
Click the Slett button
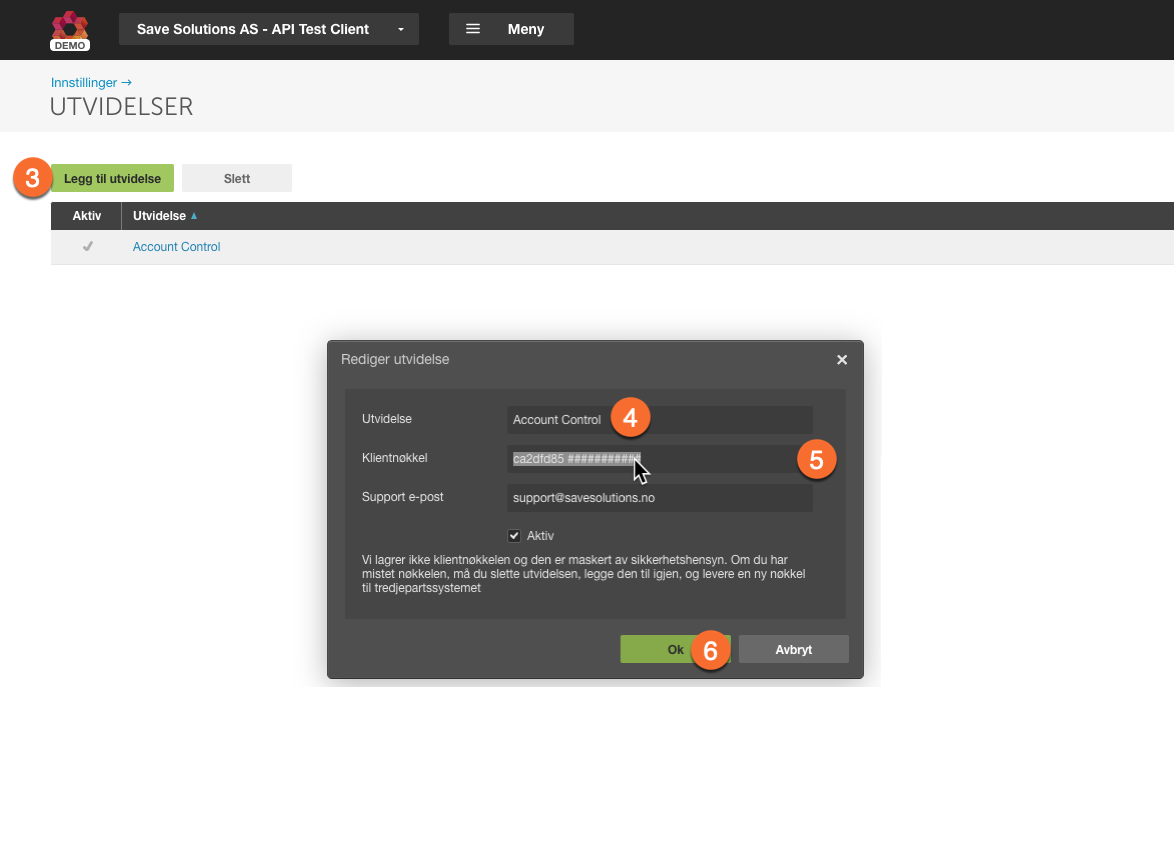[237, 179]
